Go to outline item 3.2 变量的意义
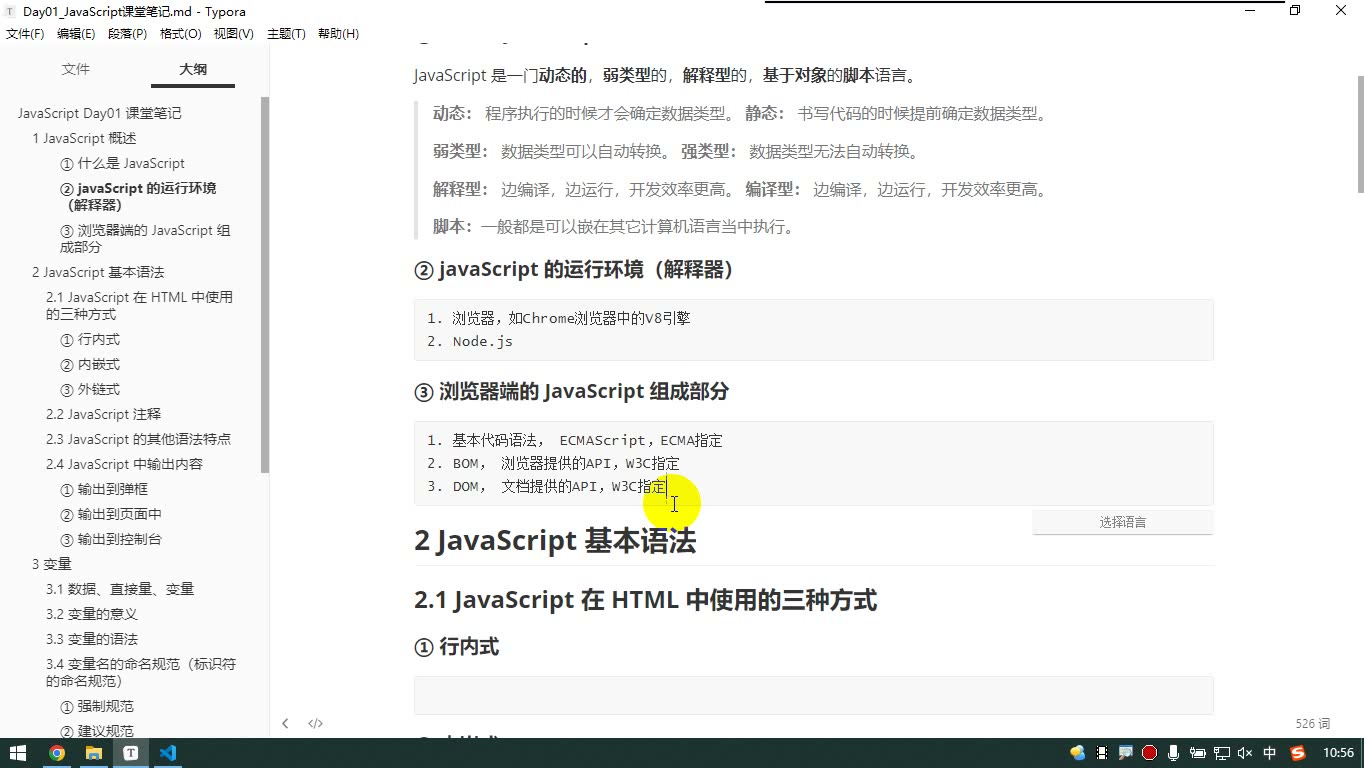This screenshot has width=1364, height=768. tap(92, 614)
